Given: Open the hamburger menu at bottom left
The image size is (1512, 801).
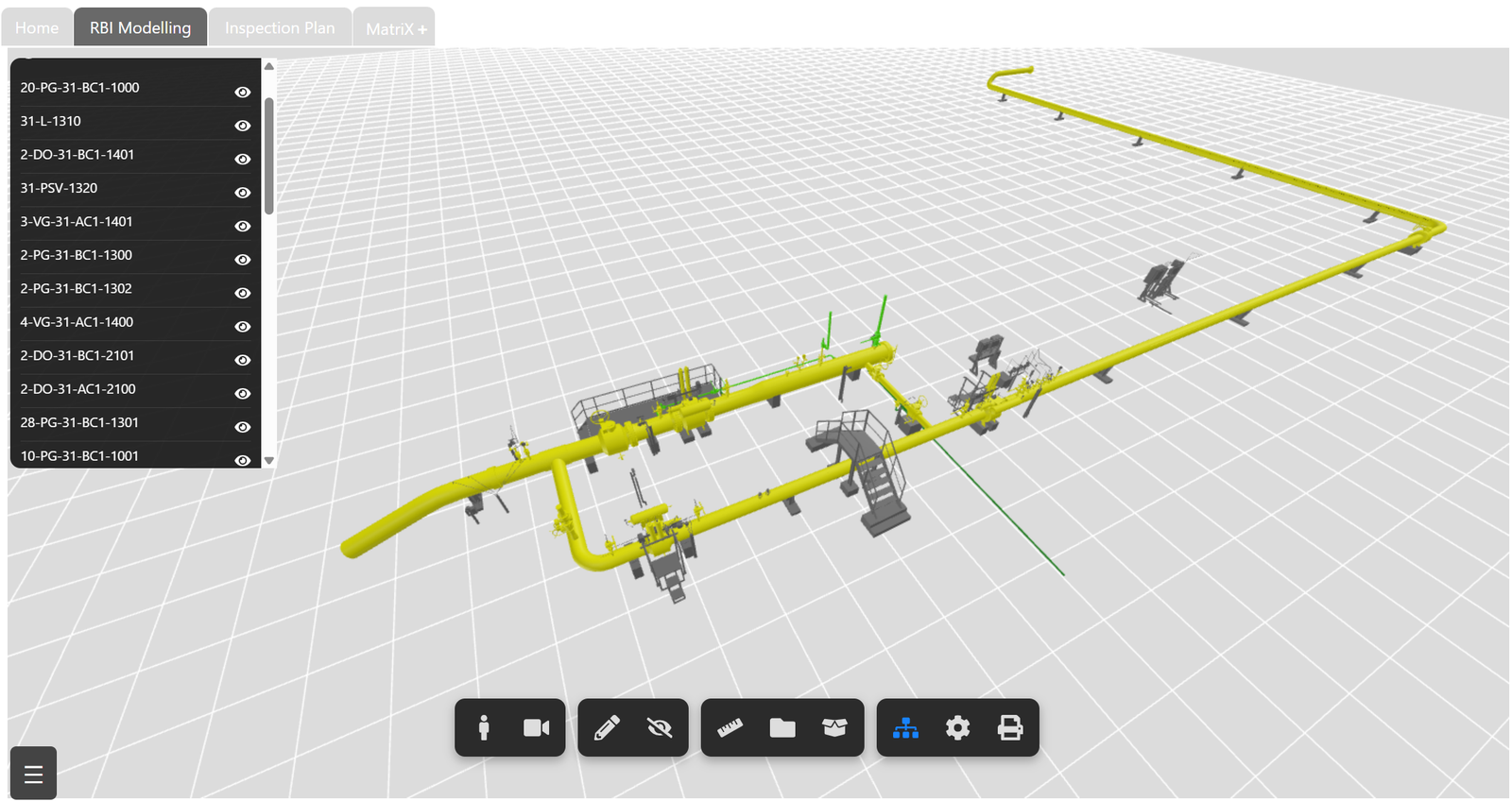Looking at the screenshot, I should click(33, 775).
